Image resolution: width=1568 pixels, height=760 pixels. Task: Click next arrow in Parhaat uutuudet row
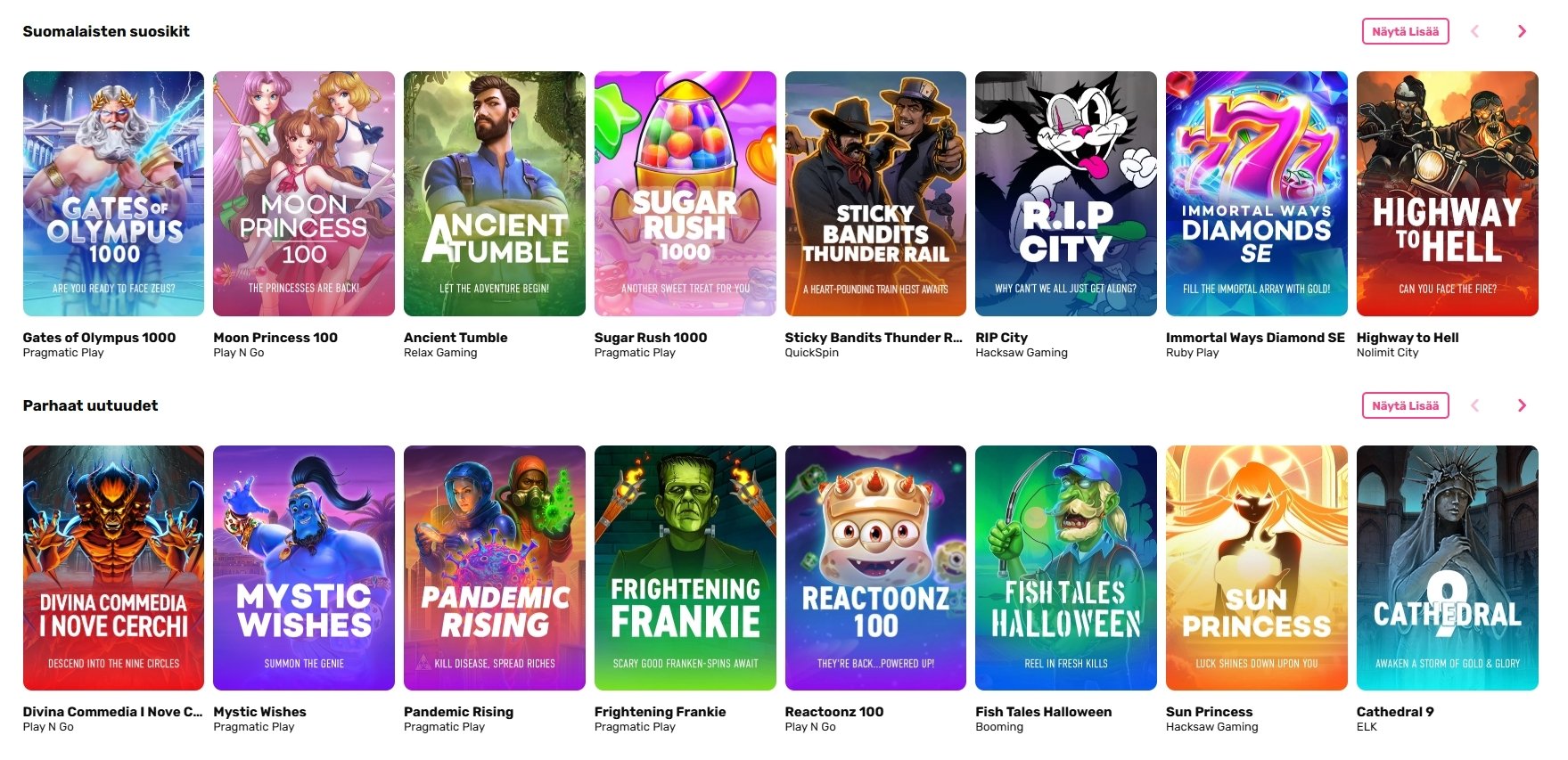click(1522, 405)
